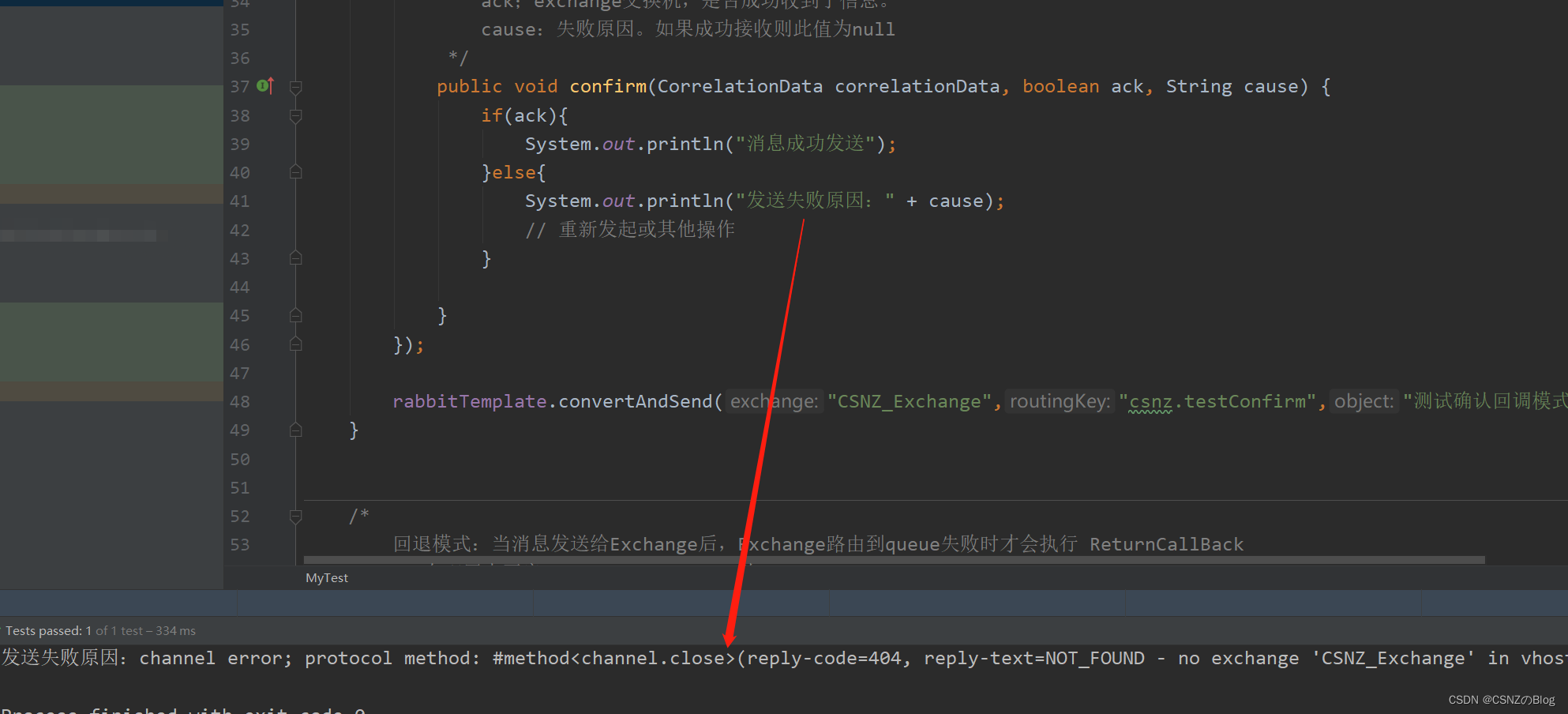Click rabbitTemplate identifier on line 48
This screenshot has width=1568, height=714.
470,402
